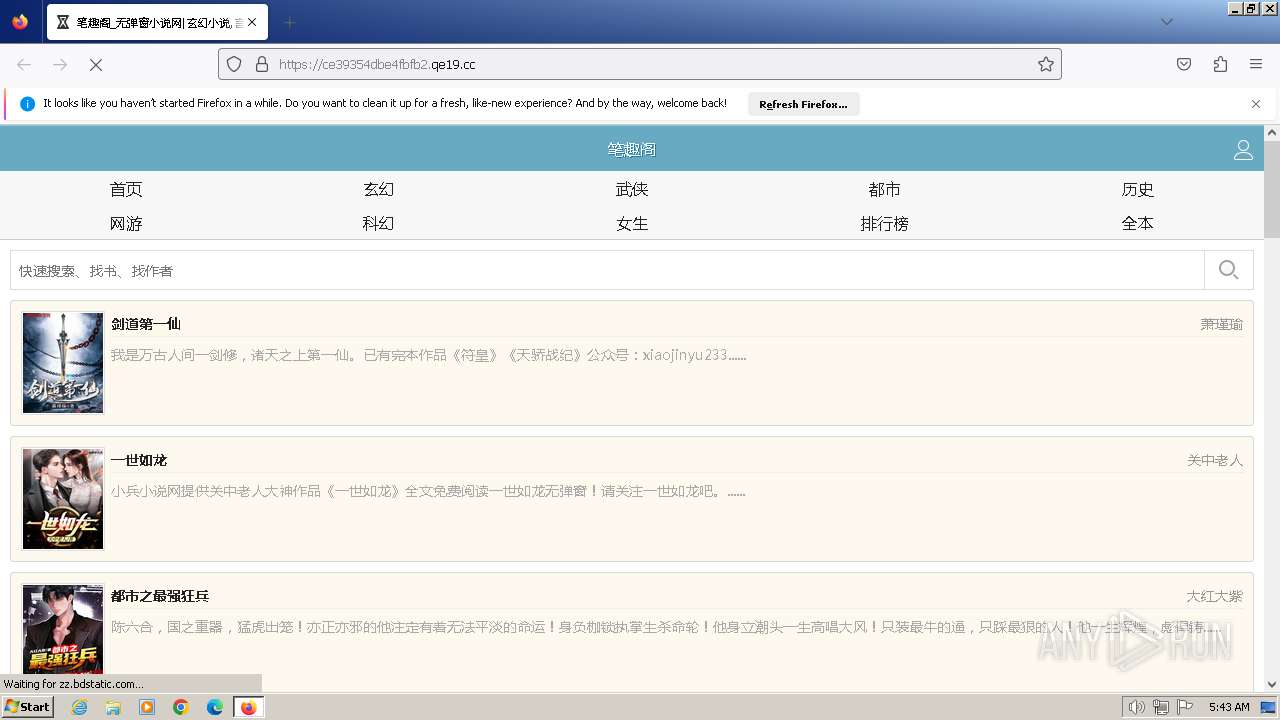1280x720 pixels.
Task: Click the volume speaker tray icon
Action: (x=1136, y=707)
